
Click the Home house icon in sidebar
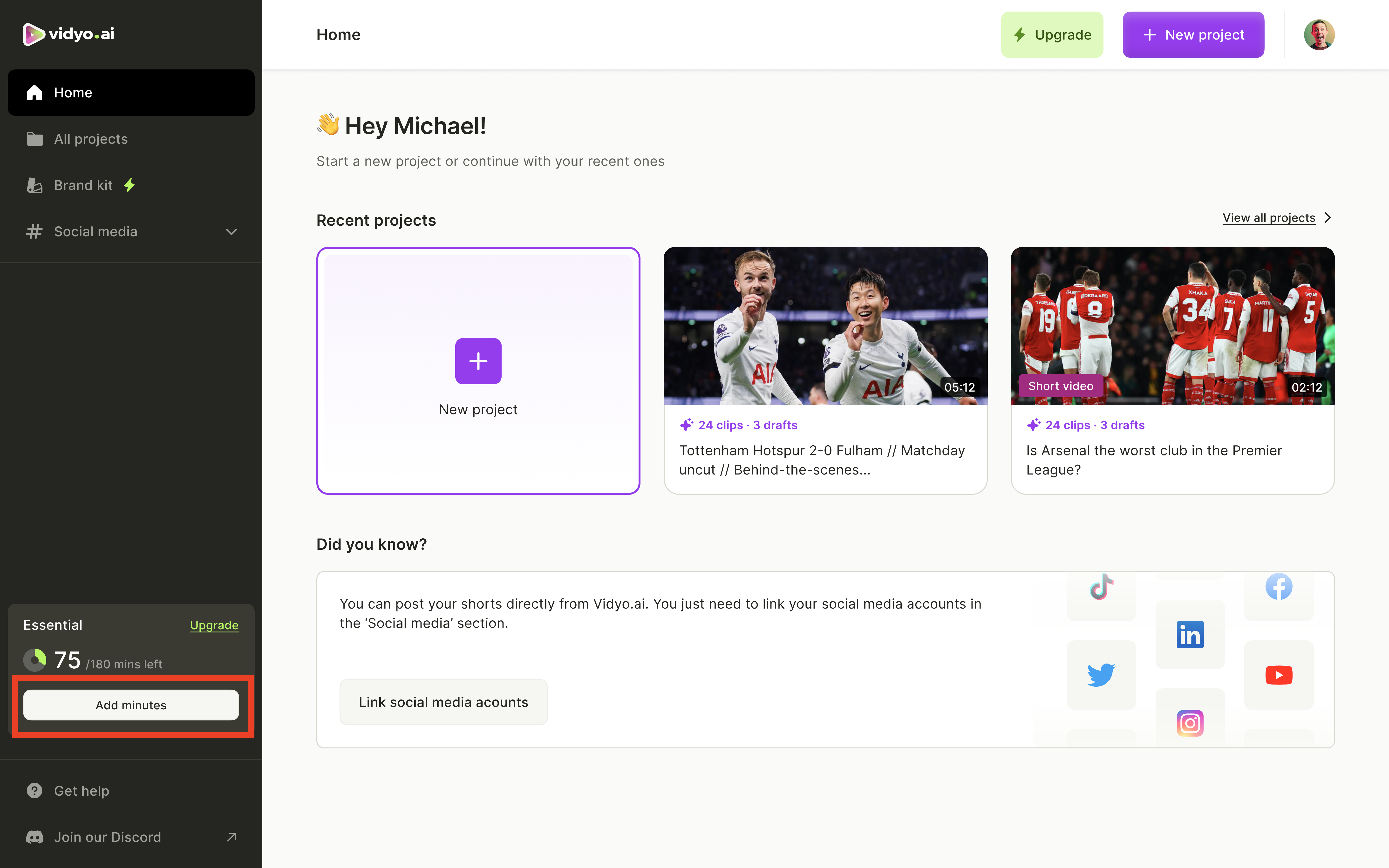[x=34, y=92]
